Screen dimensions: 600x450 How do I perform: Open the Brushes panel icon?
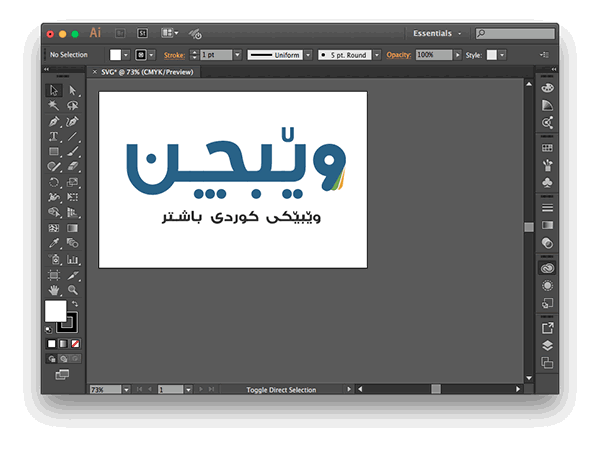547,165
